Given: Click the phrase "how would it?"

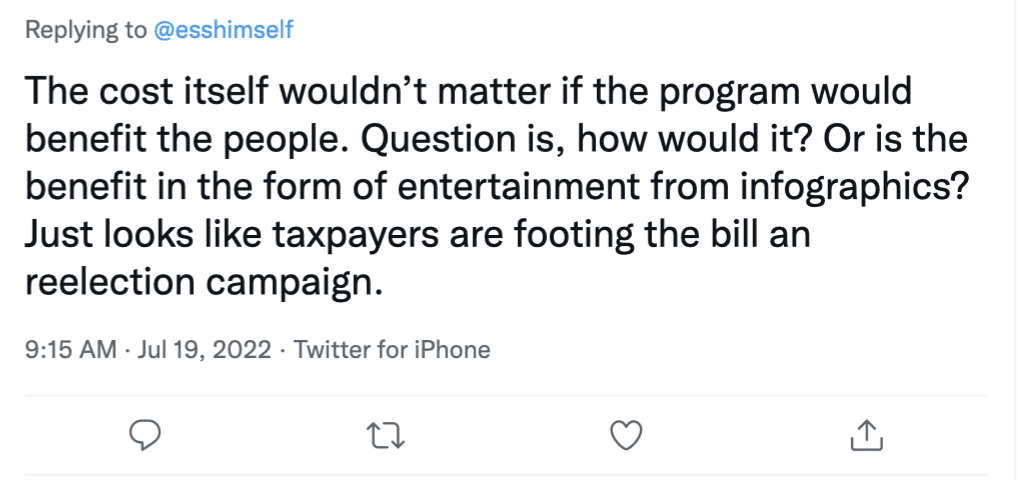Looking at the screenshot, I should pyautogui.click(x=704, y=139).
